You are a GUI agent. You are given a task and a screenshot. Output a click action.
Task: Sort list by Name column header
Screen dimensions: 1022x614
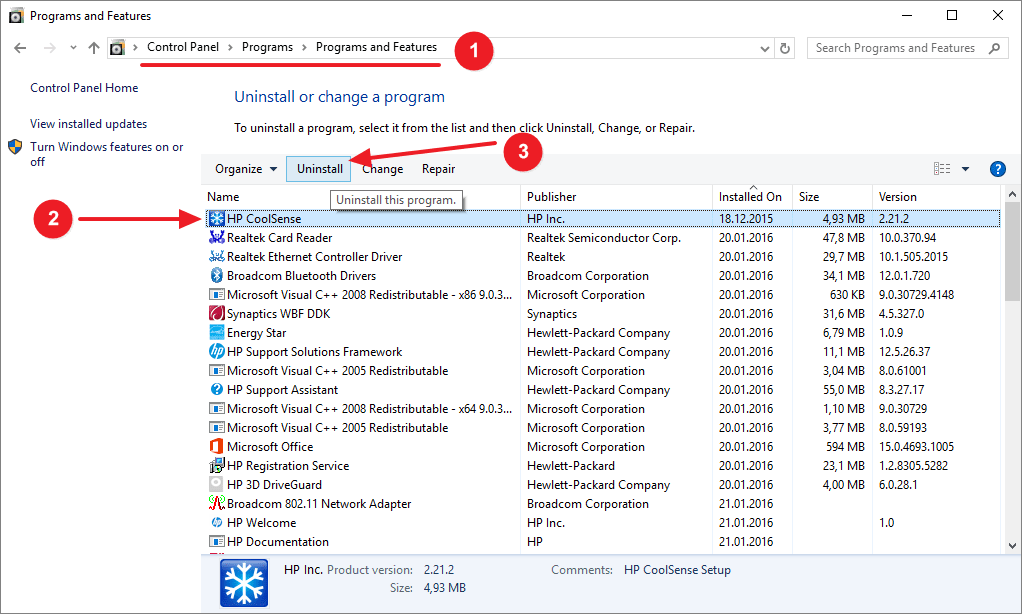(361, 197)
